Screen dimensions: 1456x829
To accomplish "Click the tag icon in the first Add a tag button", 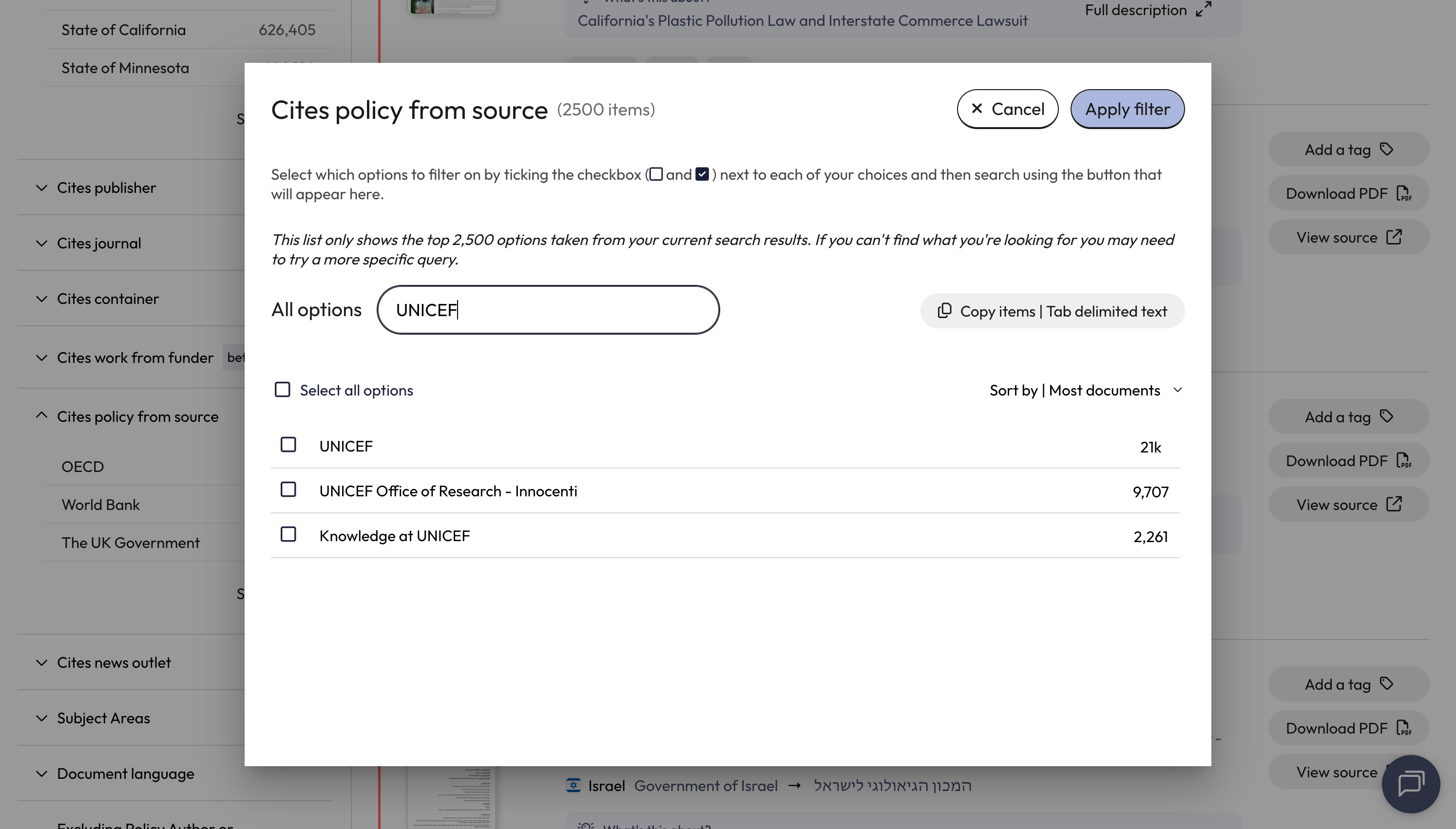I will [x=1386, y=149].
